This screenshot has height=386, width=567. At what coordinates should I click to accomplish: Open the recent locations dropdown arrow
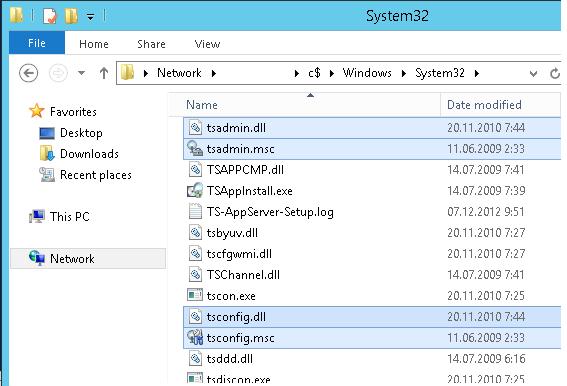[82, 73]
